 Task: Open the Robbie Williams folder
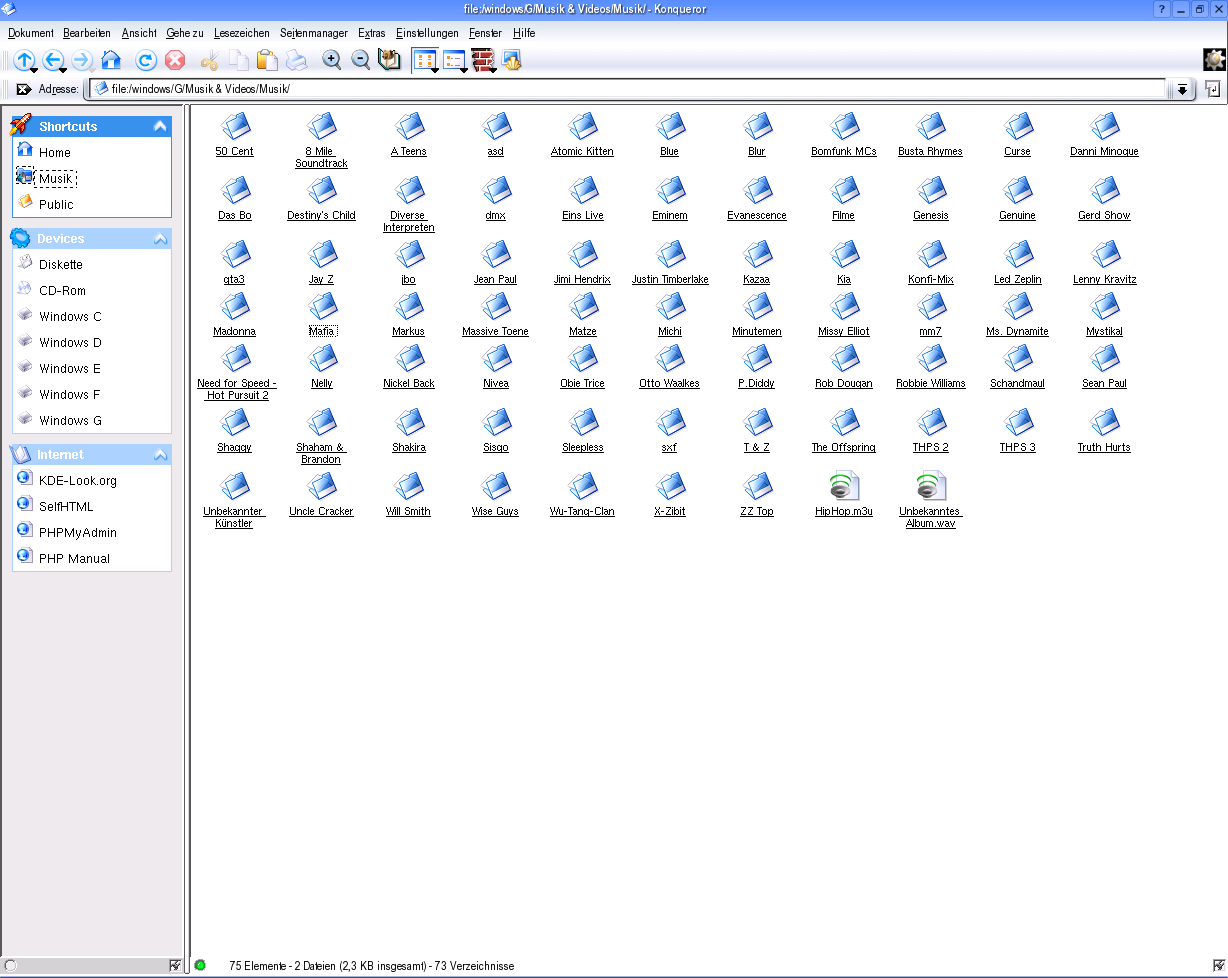coord(931,366)
